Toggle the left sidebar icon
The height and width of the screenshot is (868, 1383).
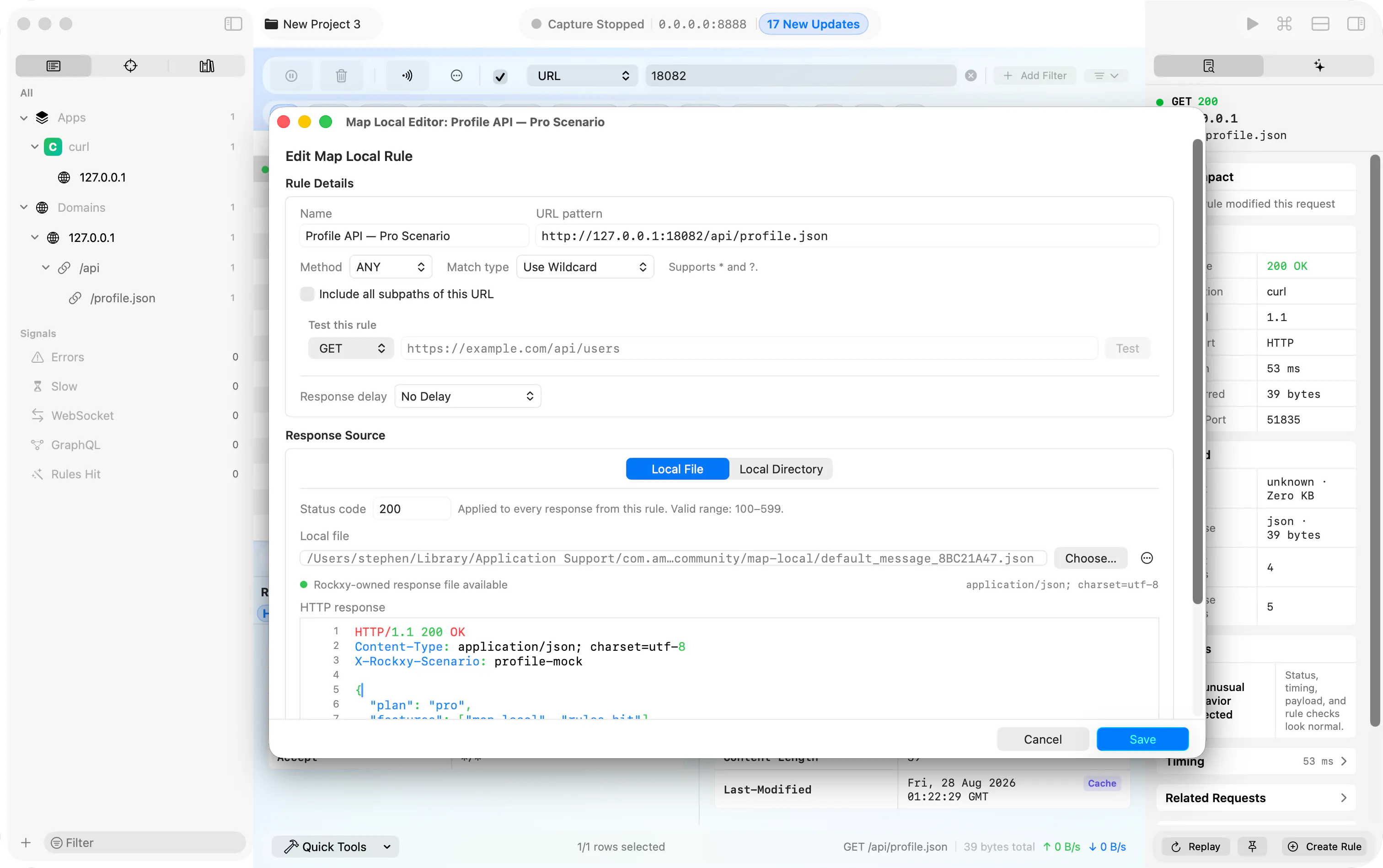click(233, 24)
